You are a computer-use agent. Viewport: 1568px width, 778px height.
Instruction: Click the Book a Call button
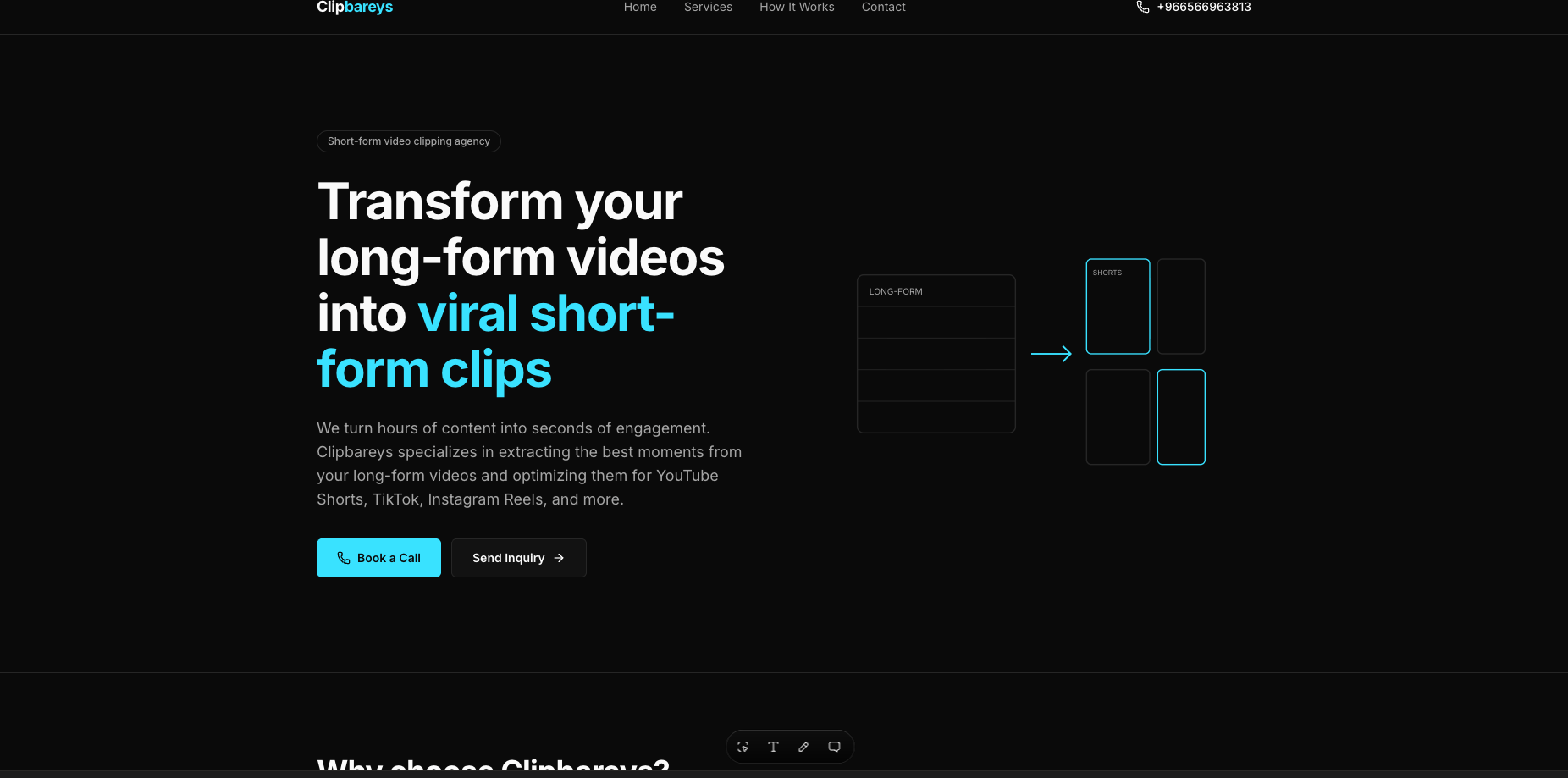point(378,558)
